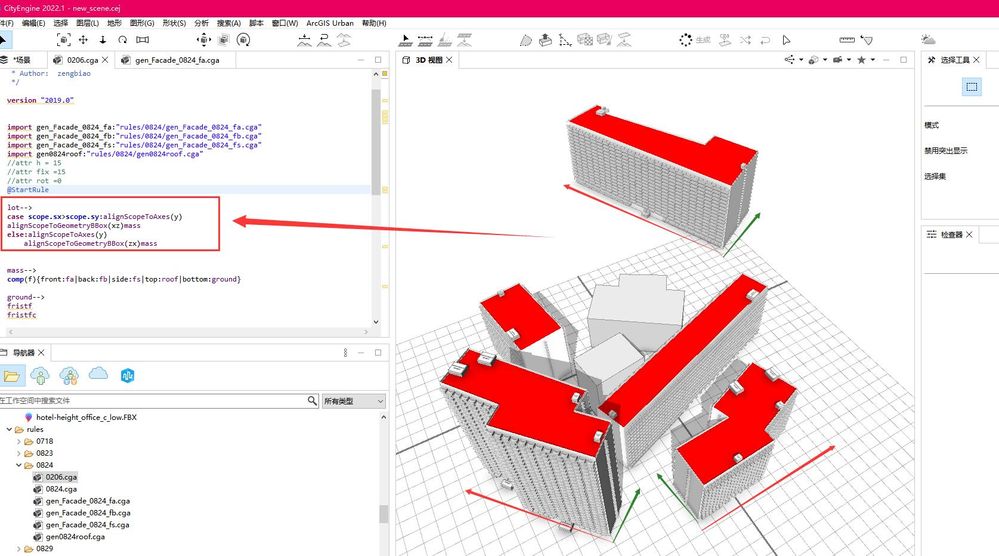This screenshot has width=999, height=556.
Task: Click the blue hexagon ESRI.R&D icon
Action: click(x=127, y=376)
